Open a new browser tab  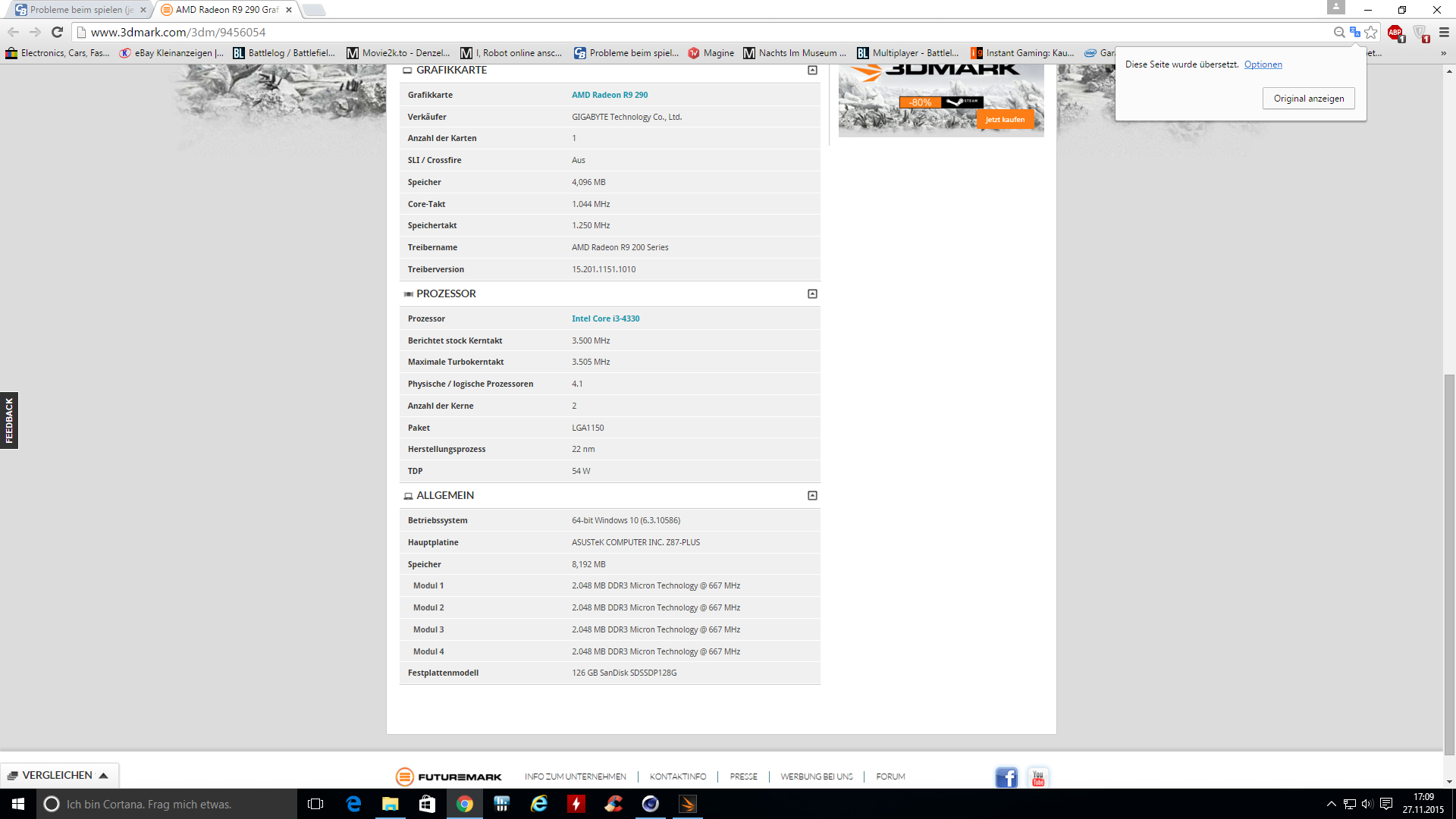(x=314, y=10)
